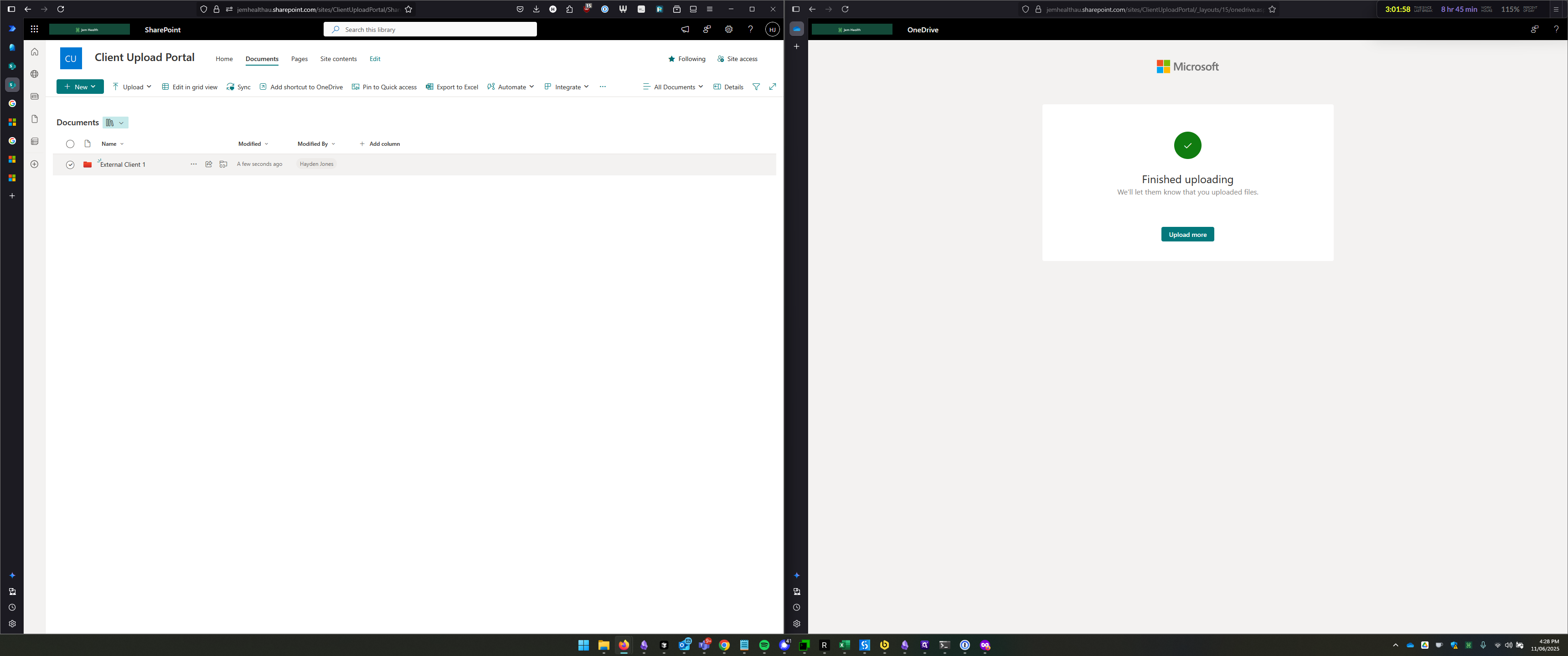Open the megaphone feedback icon in SharePoint
The image size is (1568, 656).
(685, 29)
